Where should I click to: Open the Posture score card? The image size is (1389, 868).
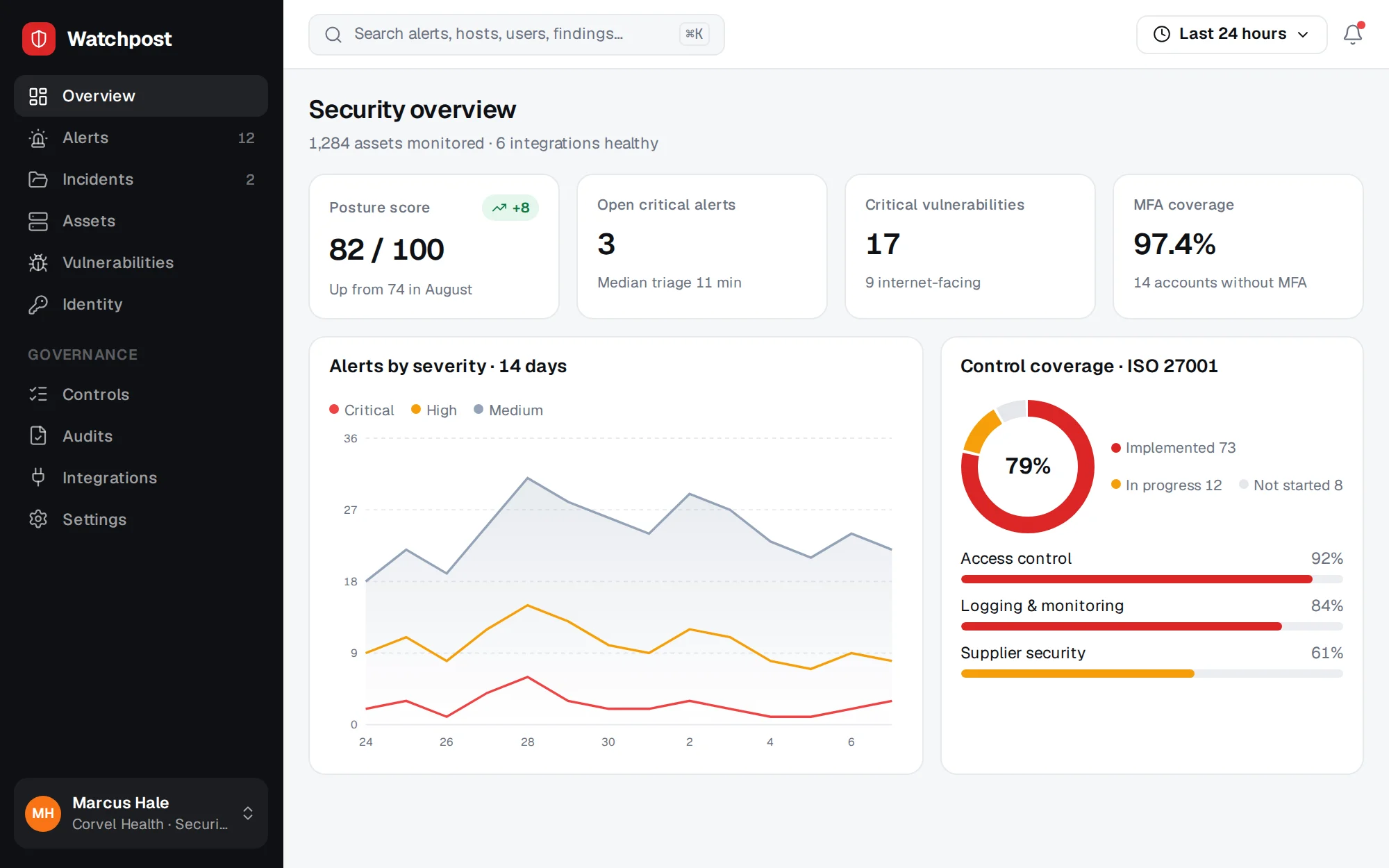(x=434, y=247)
